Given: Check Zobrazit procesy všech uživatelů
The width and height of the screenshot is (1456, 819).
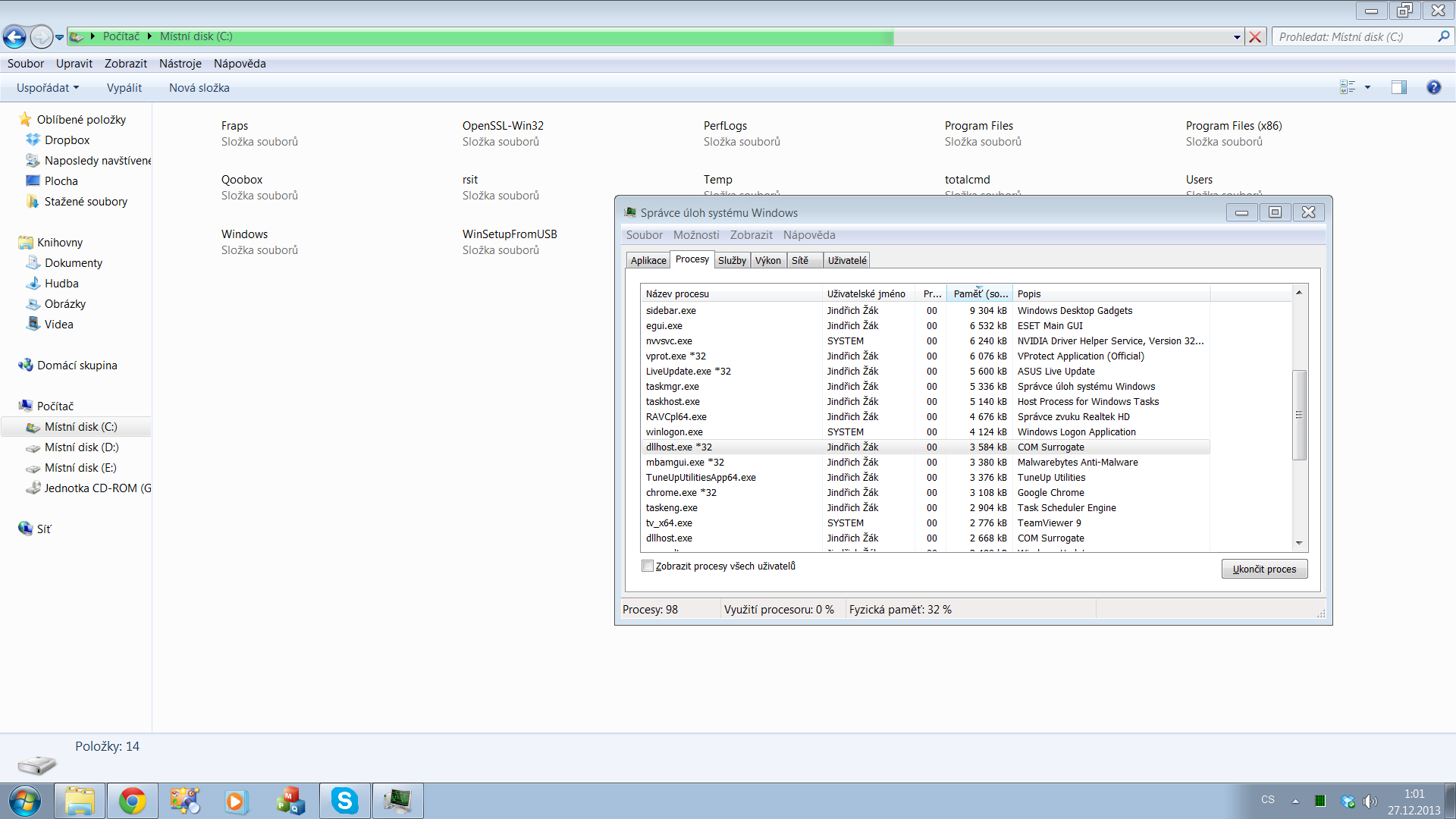Looking at the screenshot, I should click(x=648, y=566).
